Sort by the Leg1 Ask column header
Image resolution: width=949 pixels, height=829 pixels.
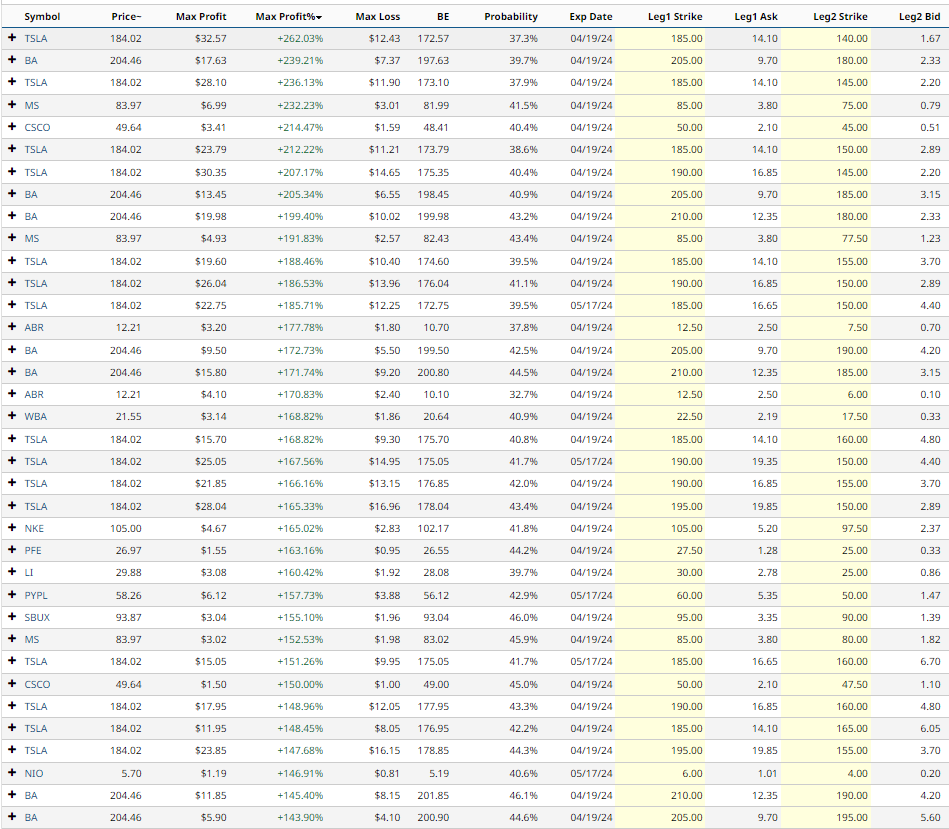pyautogui.click(x=756, y=16)
